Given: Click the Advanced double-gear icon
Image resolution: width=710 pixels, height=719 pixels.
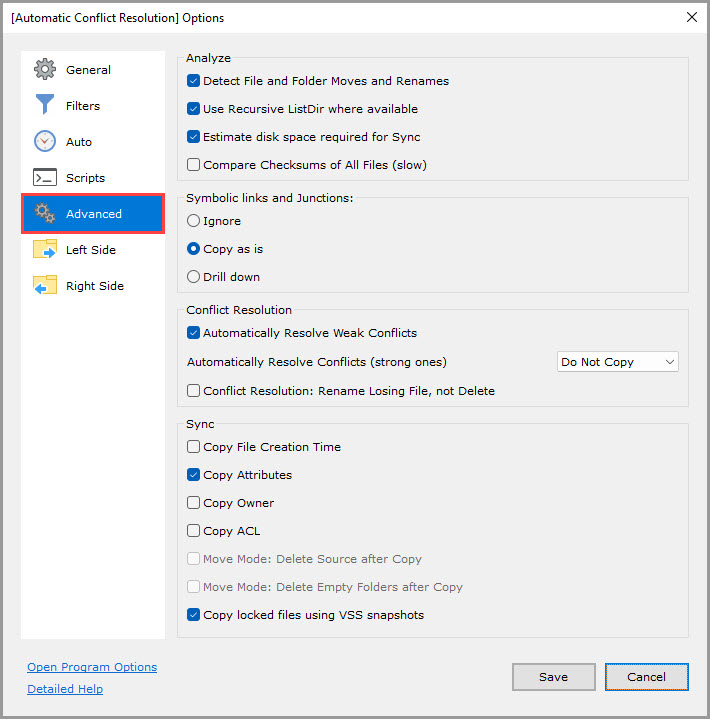Looking at the screenshot, I should [44, 213].
